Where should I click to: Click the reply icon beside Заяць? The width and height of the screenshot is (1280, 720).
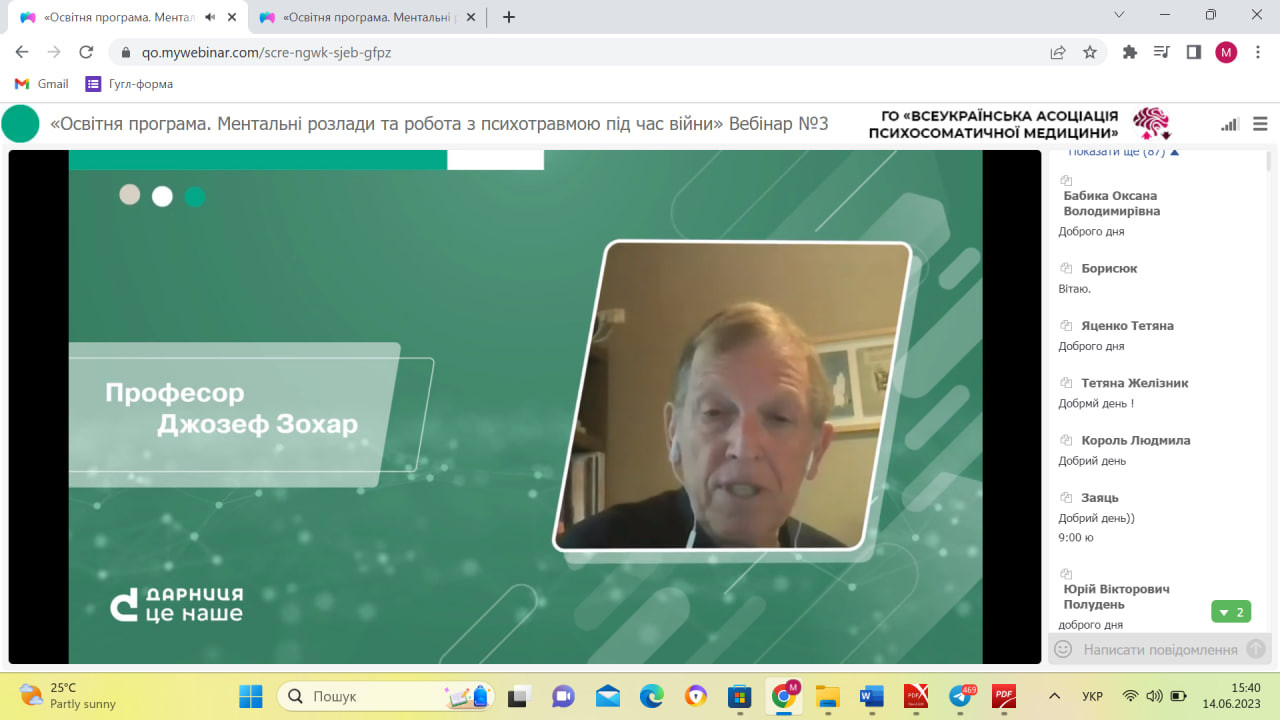coord(1066,497)
